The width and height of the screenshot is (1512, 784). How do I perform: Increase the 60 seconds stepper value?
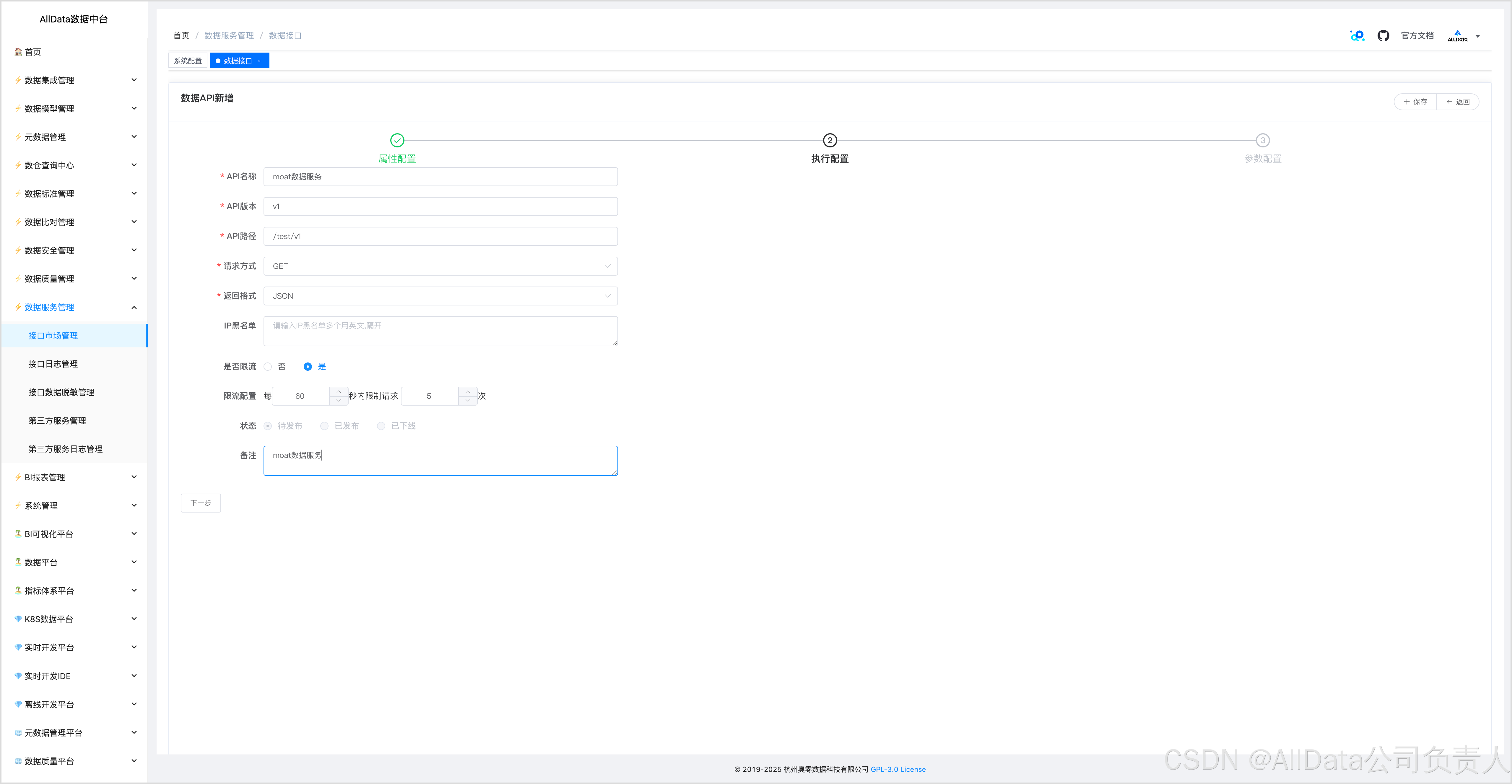click(x=339, y=391)
